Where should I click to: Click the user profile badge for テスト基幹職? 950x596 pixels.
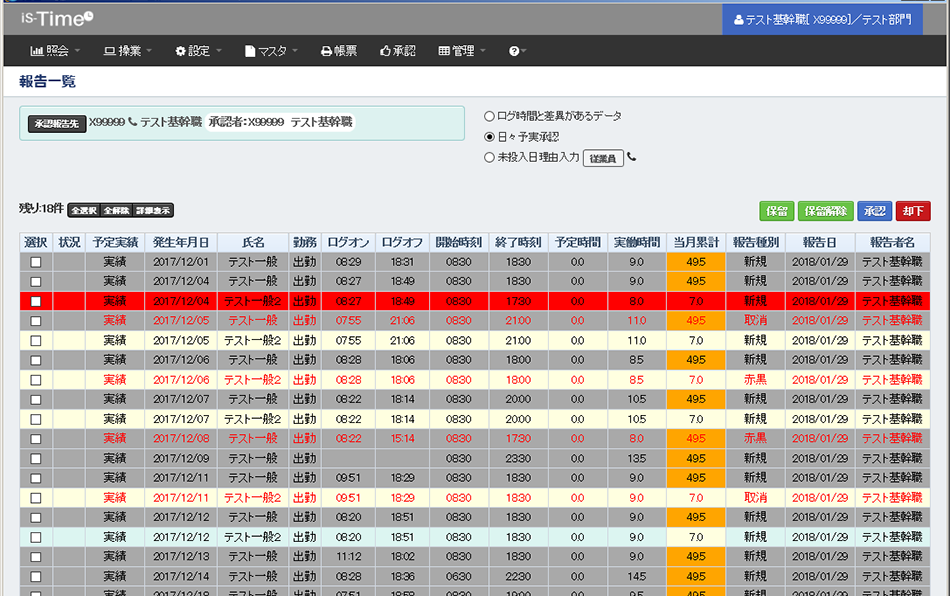click(x=822, y=19)
